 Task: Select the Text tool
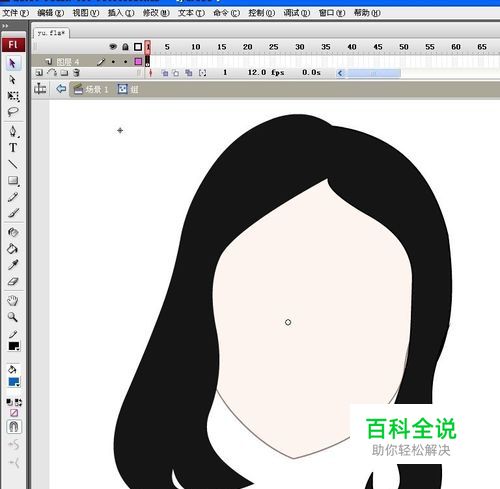[x=13, y=148]
